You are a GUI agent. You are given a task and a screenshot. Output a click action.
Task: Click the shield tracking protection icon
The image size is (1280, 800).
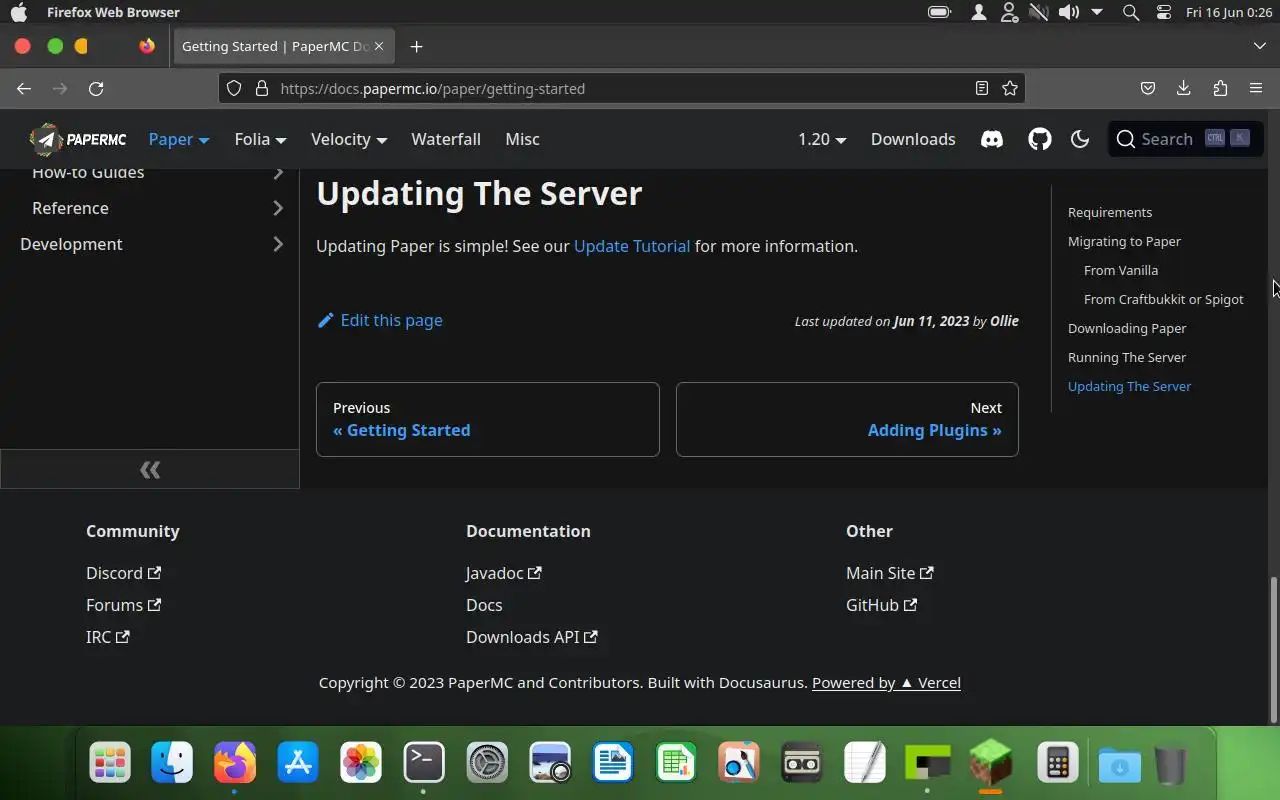(x=234, y=88)
